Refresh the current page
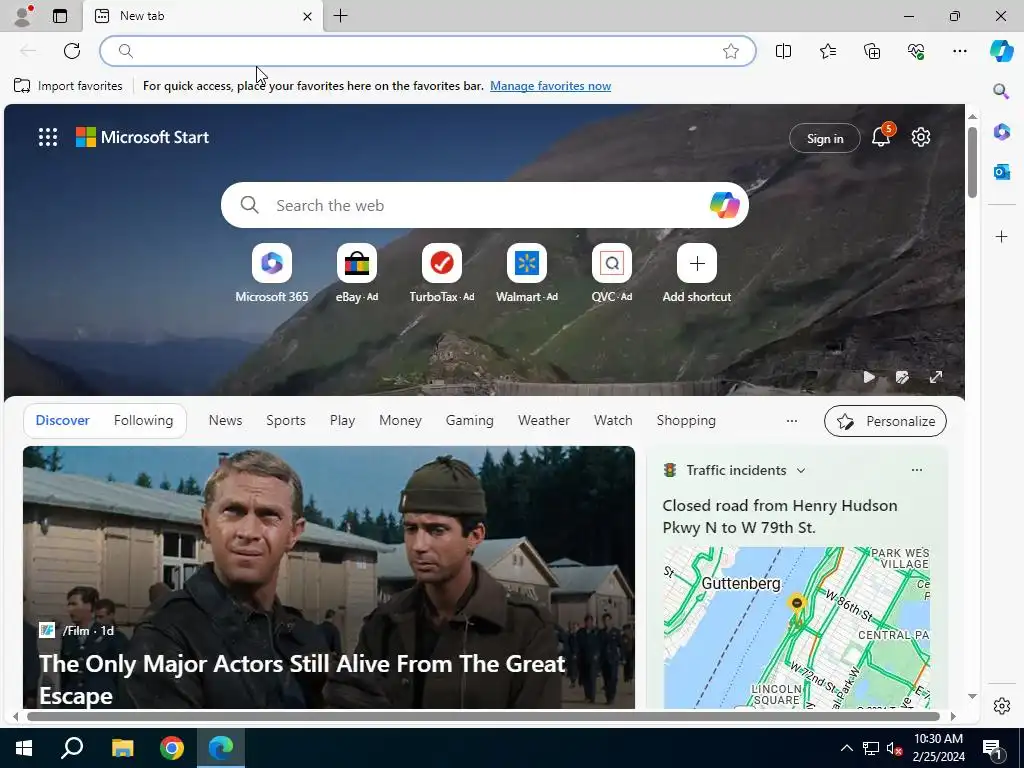 click(x=72, y=51)
